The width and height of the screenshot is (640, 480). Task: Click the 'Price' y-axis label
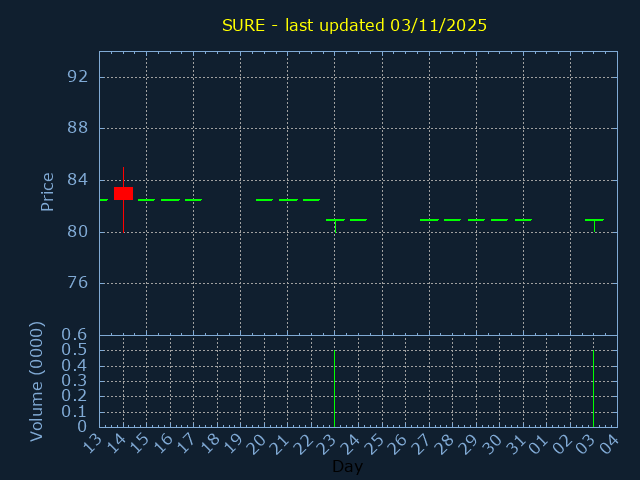click(47, 191)
